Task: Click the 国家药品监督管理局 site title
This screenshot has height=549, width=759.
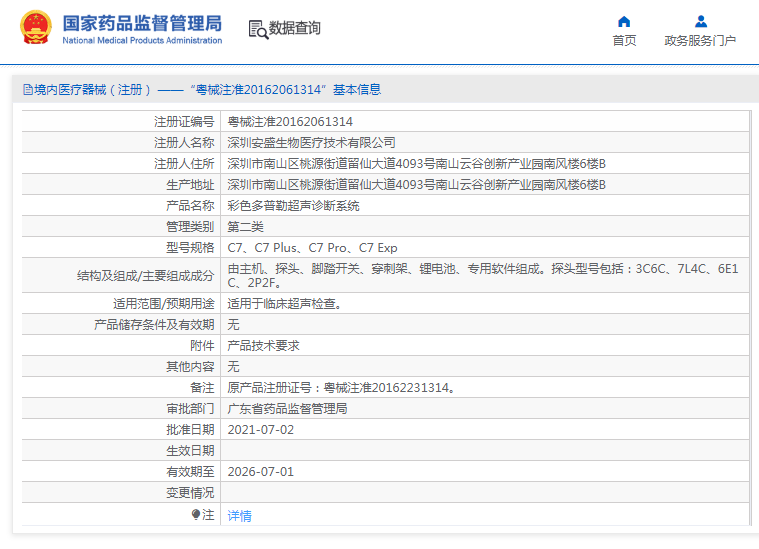Action: (x=142, y=23)
